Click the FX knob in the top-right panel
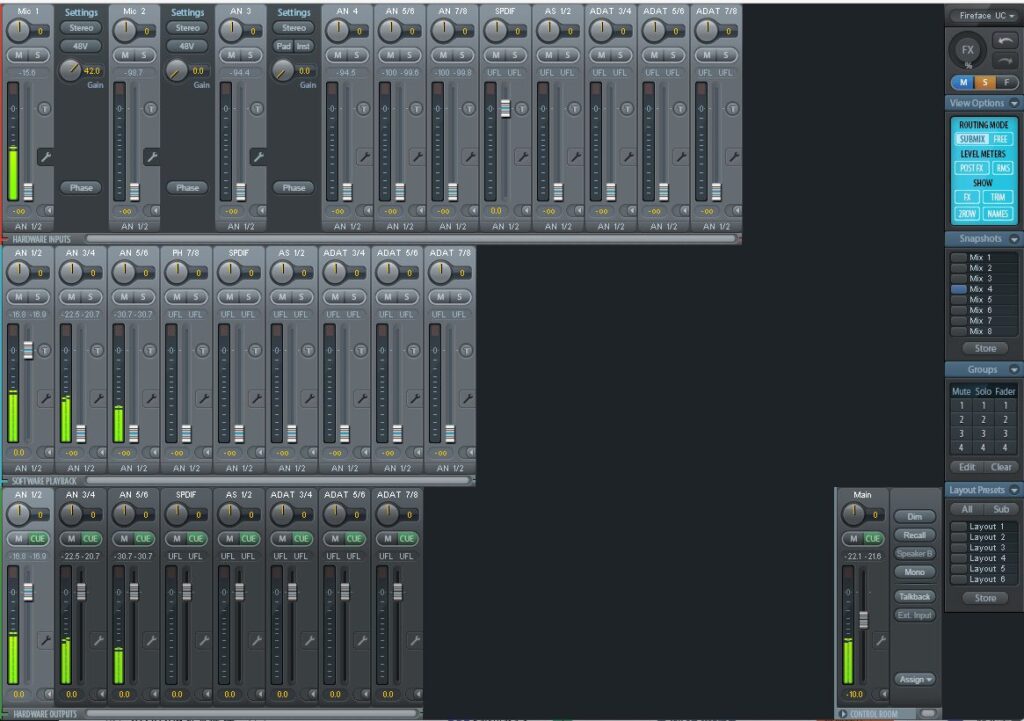Screen dimensions: 1024x721 pos(967,50)
